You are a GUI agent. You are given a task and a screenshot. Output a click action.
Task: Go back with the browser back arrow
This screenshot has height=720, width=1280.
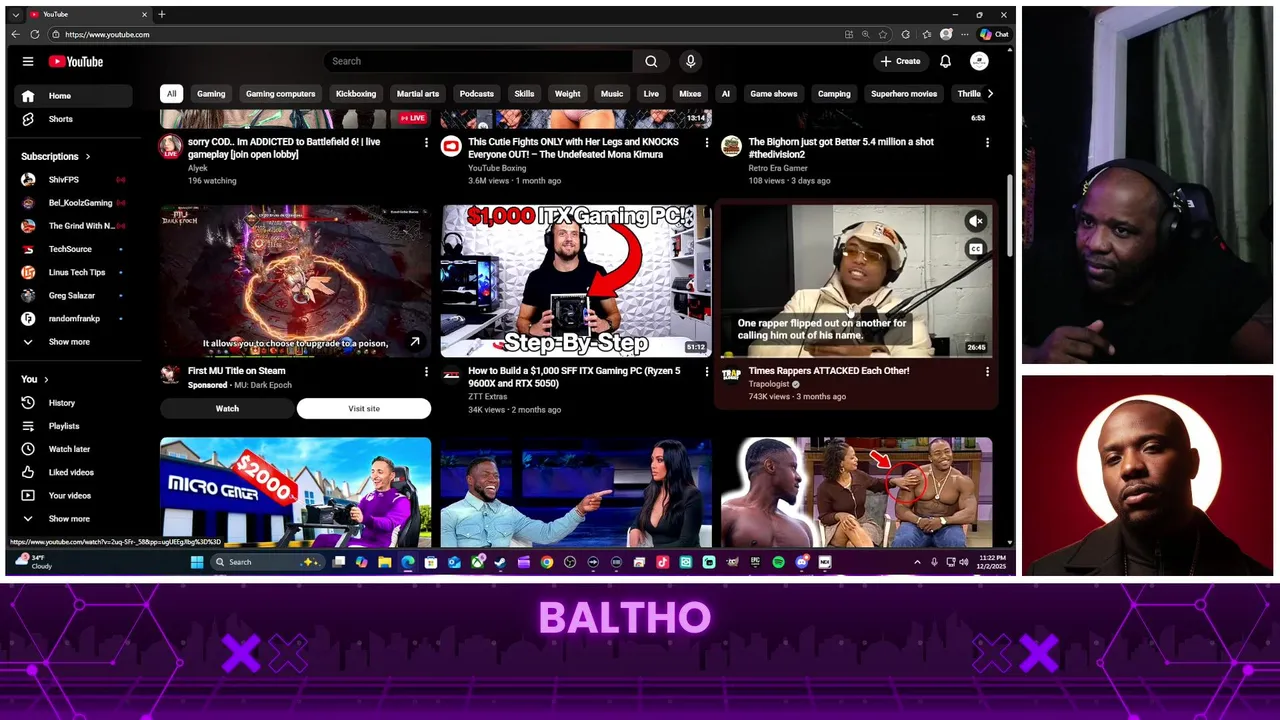(x=15, y=34)
